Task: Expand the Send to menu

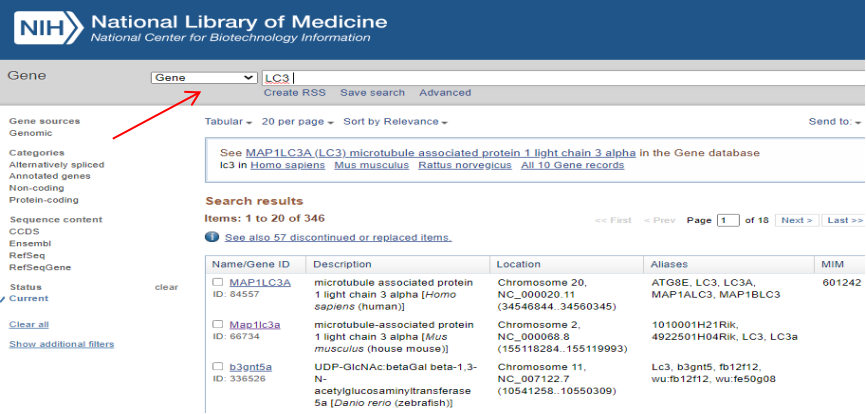Action: [834, 122]
